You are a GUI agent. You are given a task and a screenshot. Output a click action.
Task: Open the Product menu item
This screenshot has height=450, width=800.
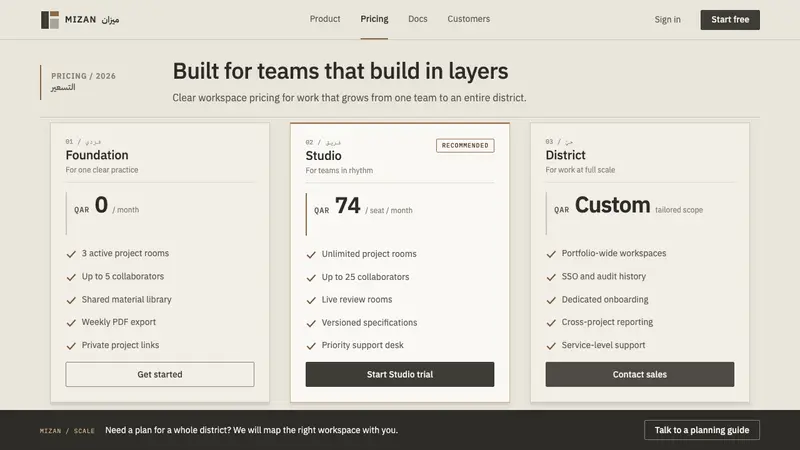pyautogui.click(x=324, y=19)
